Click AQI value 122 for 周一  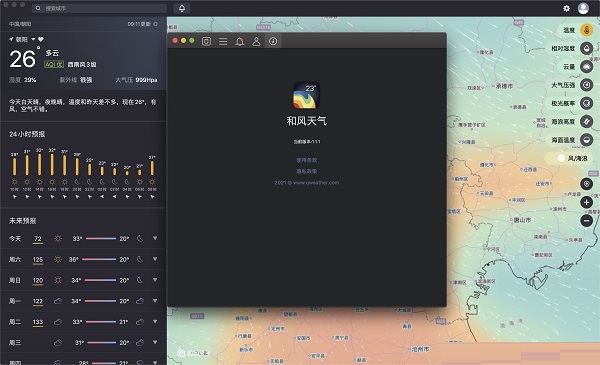[38, 301]
